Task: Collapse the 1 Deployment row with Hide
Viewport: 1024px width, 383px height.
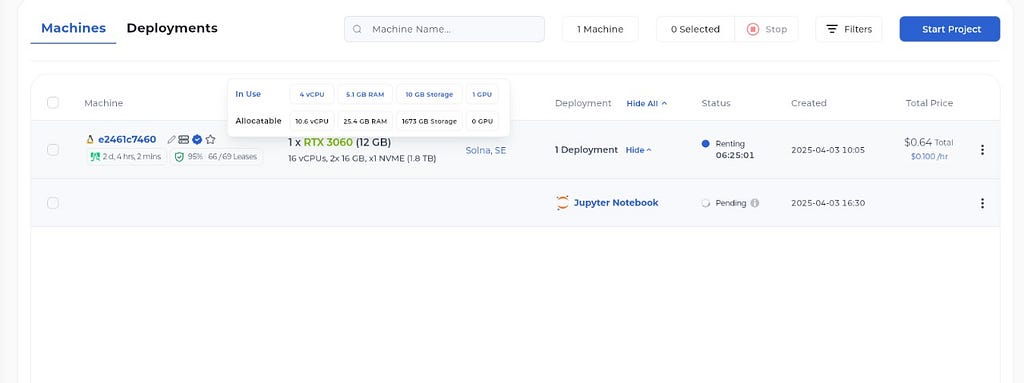Action: point(639,150)
